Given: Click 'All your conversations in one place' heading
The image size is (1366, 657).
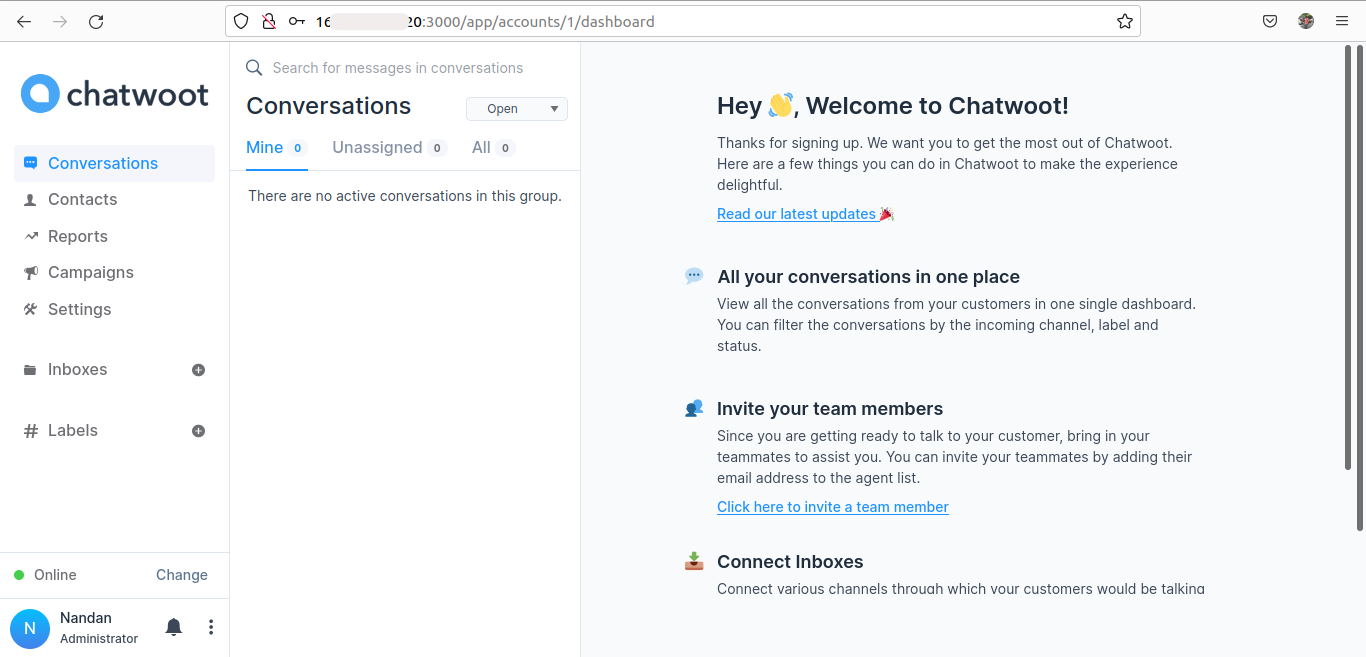Looking at the screenshot, I should (868, 277).
